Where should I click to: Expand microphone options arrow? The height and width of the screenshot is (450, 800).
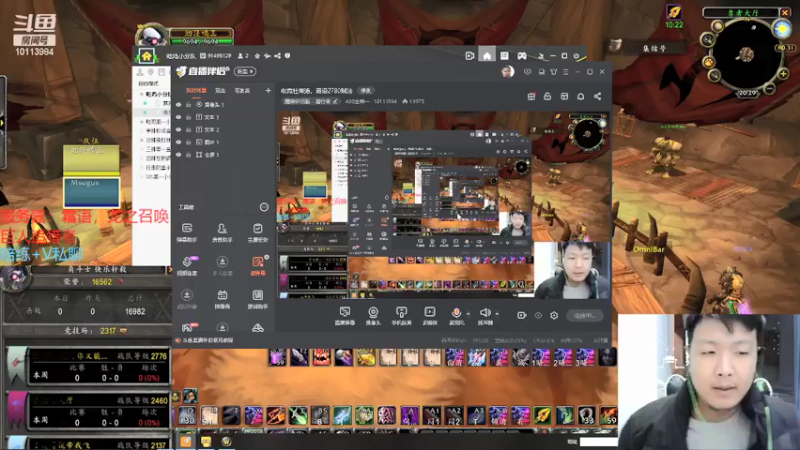(468, 314)
